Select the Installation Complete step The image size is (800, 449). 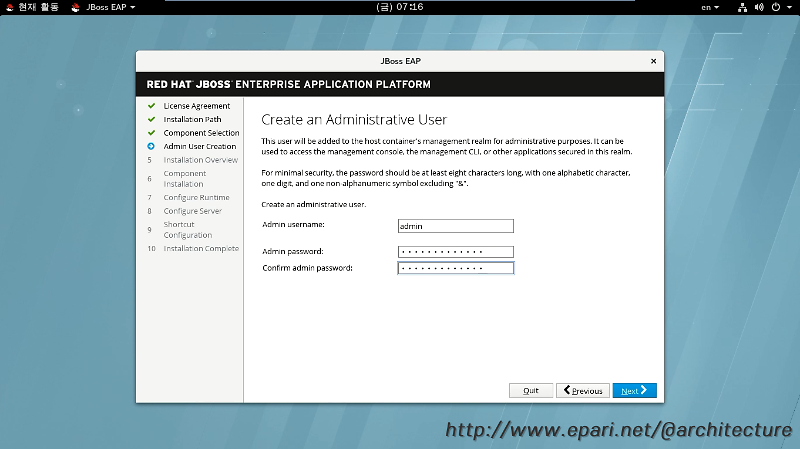[x=201, y=248]
